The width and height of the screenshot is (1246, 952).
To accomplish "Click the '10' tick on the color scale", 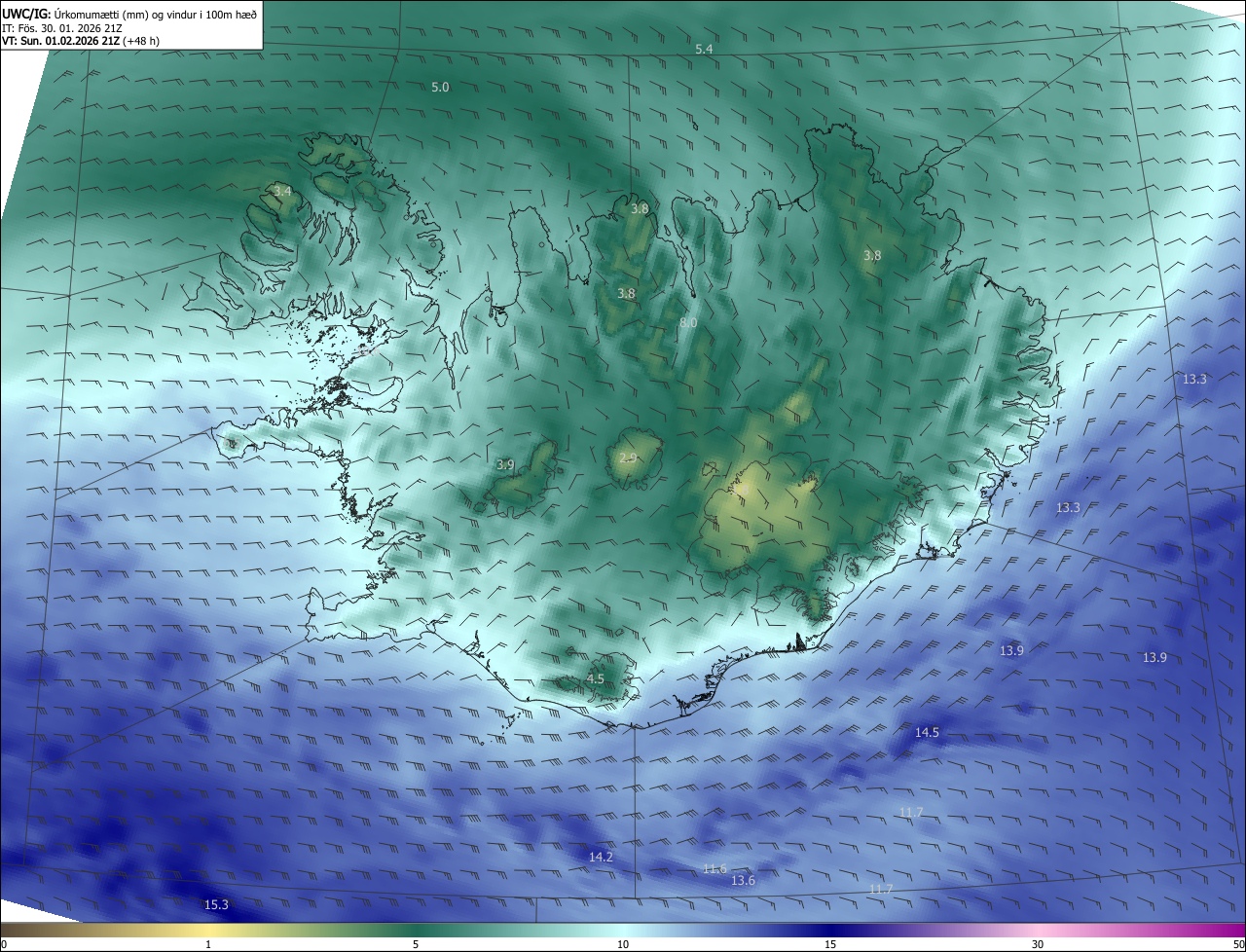I will [x=623, y=944].
